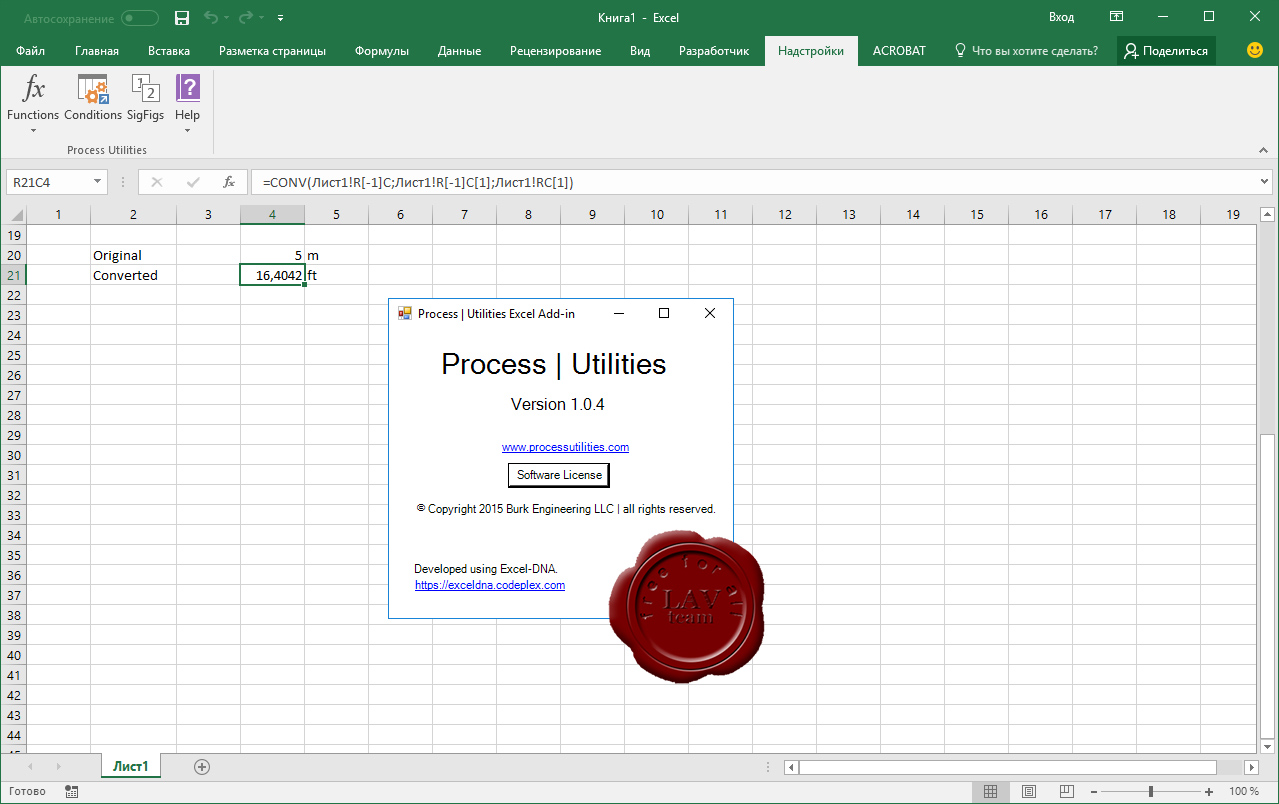Image resolution: width=1279 pixels, height=804 pixels.
Task: Switch to Normal view in status bar
Action: point(990,791)
